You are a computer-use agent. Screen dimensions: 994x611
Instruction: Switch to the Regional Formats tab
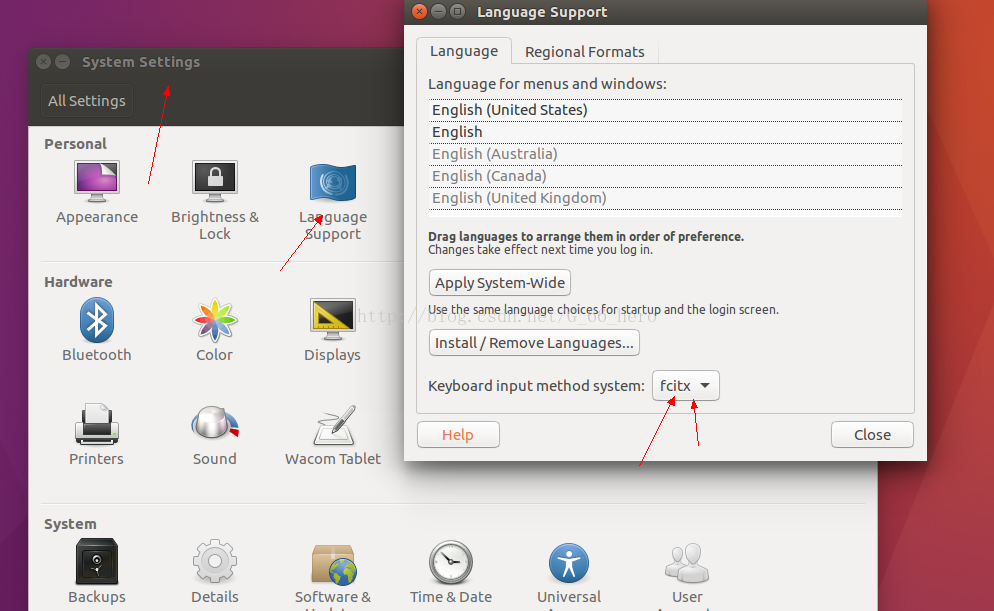pos(584,52)
